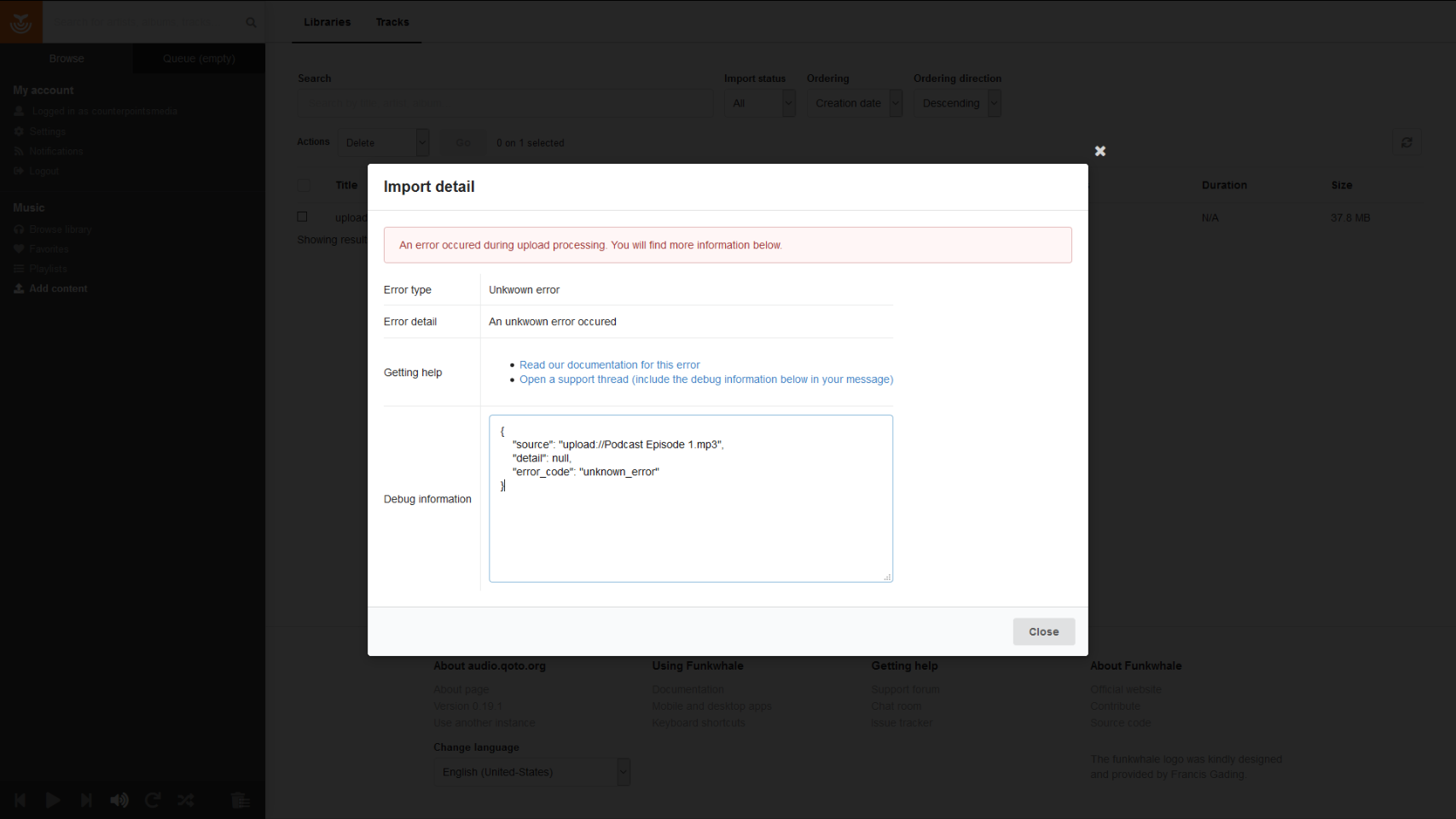Check the select-all header checkbox
The image size is (1456, 819).
[304, 185]
